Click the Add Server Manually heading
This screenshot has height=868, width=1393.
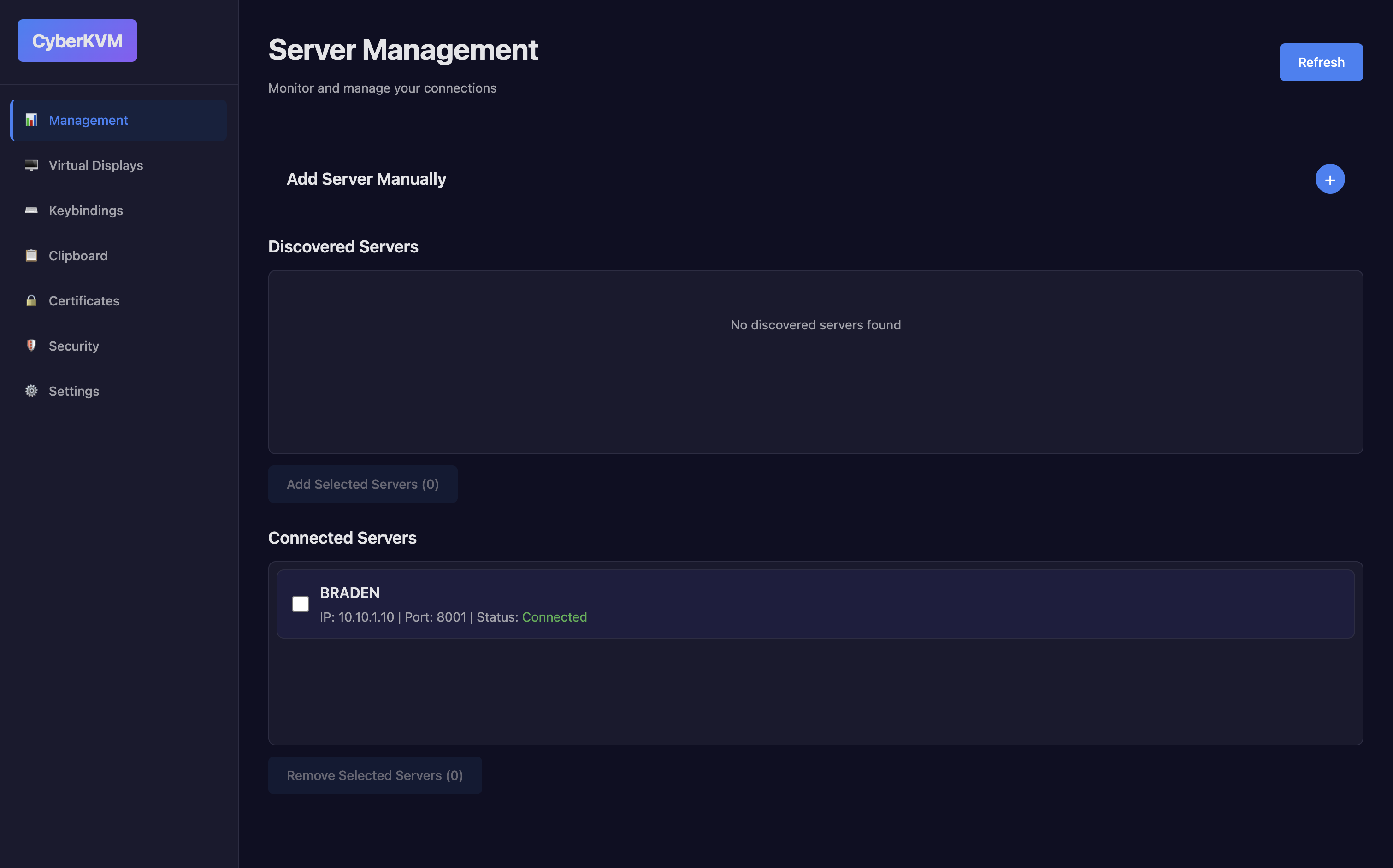click(366, 179)
